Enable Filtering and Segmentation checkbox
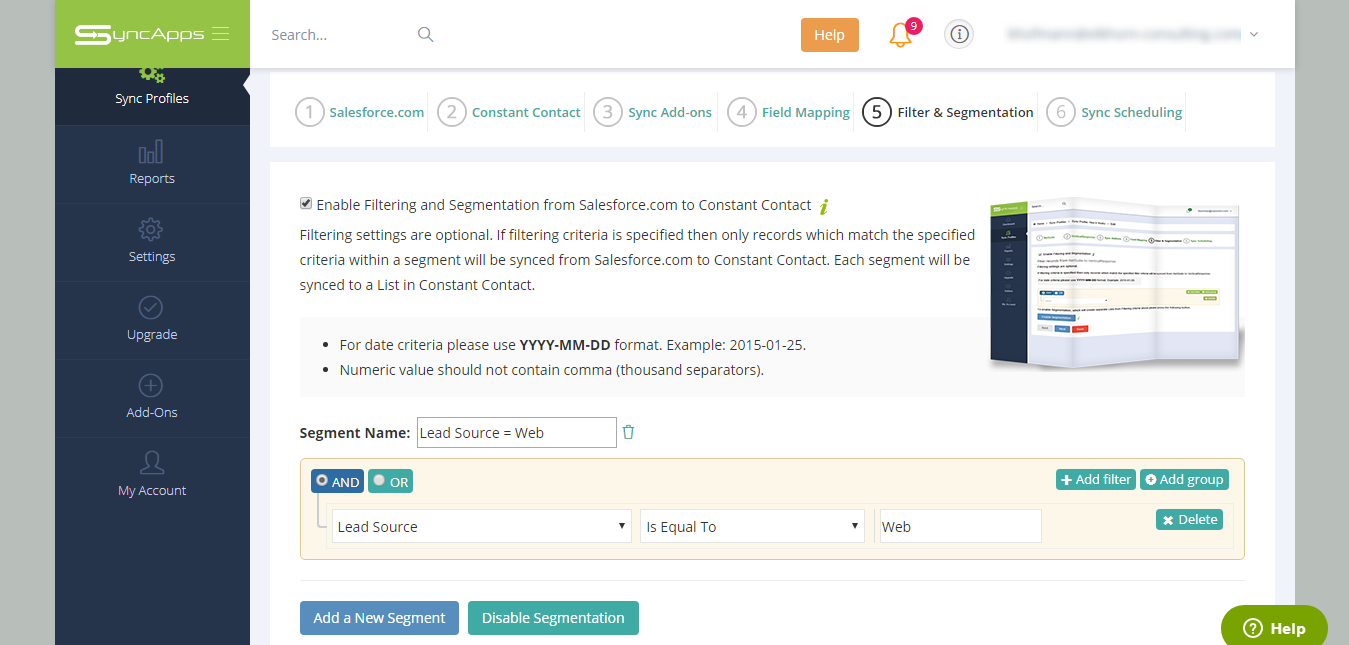Viewport: 1349px width, 645px height. 306,204
